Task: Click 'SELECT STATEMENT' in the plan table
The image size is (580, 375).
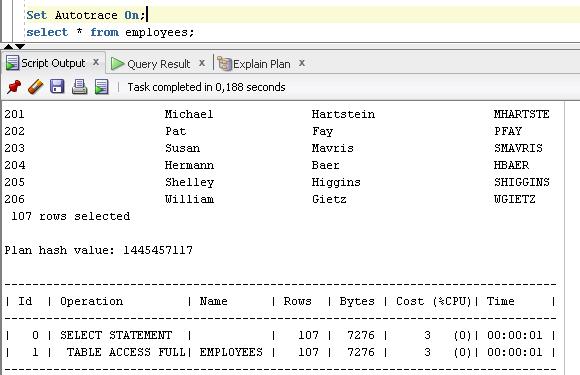Action: pos(116,335)
